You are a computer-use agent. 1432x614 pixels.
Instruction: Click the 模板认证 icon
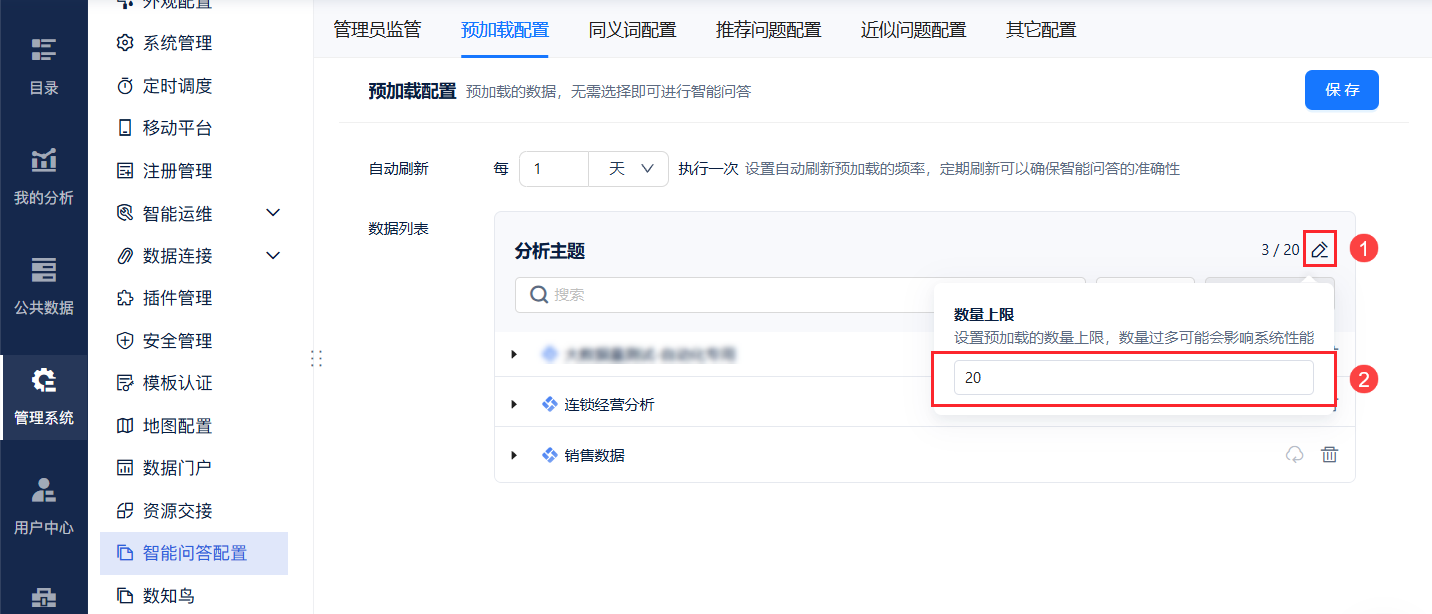pos(125,383)
